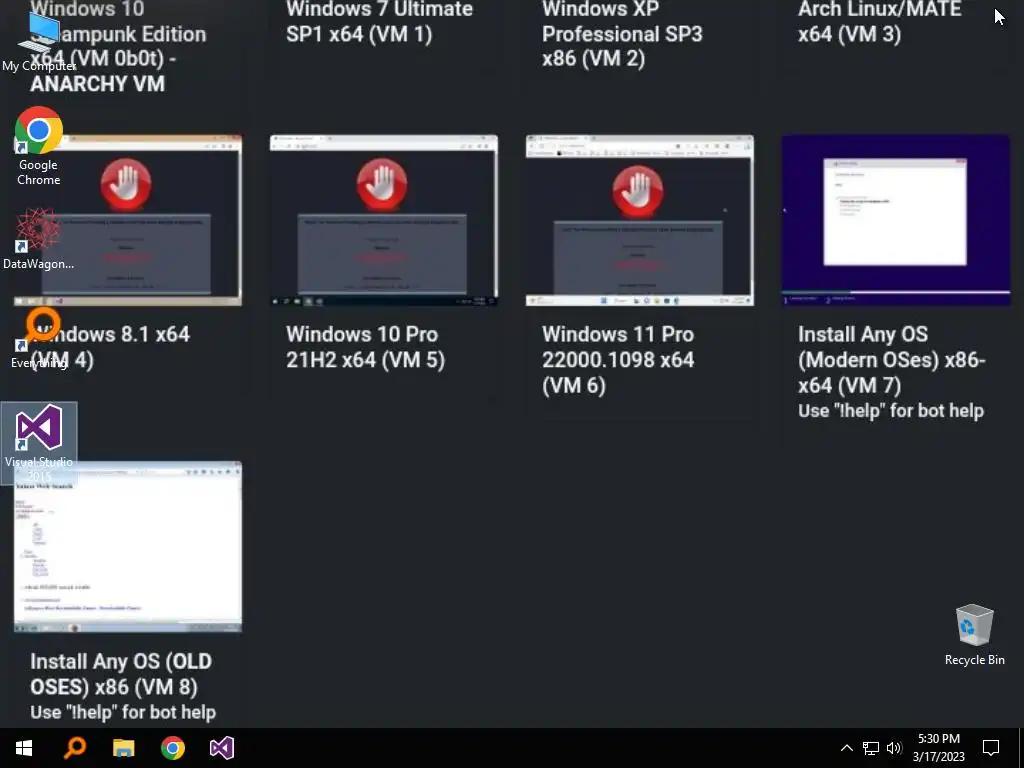1024x768 pixels.
Task: Click the Windows 7 Ultimate SP1 x64 (VM 1) title
Action: pyautogui.click(x=379, y=22)
